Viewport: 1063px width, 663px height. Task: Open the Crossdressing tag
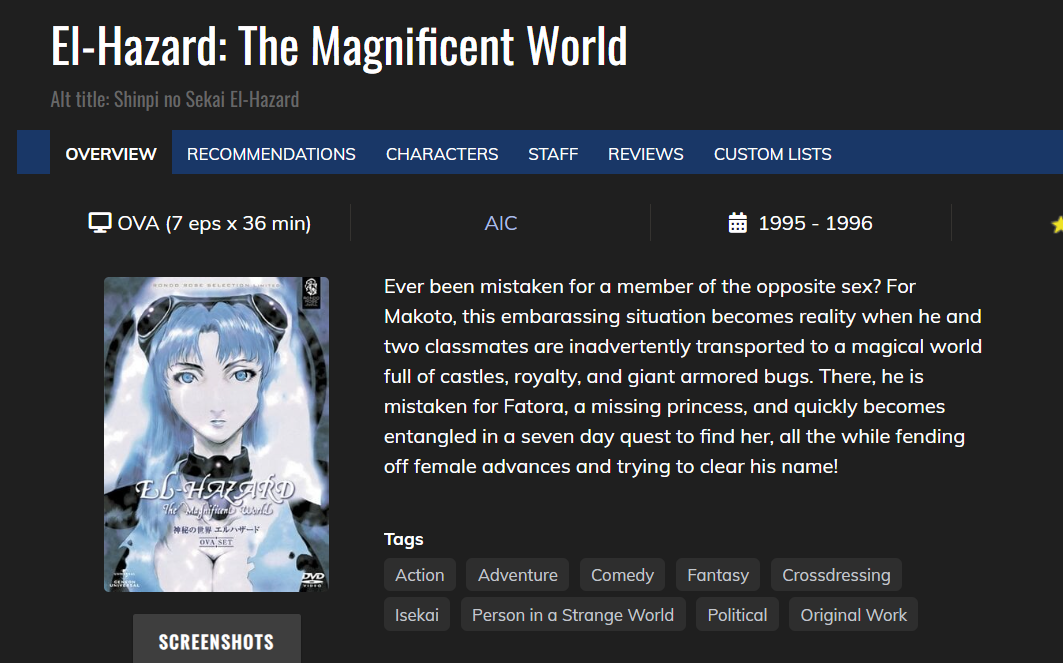pyautogui.click(x=836, y=575)
